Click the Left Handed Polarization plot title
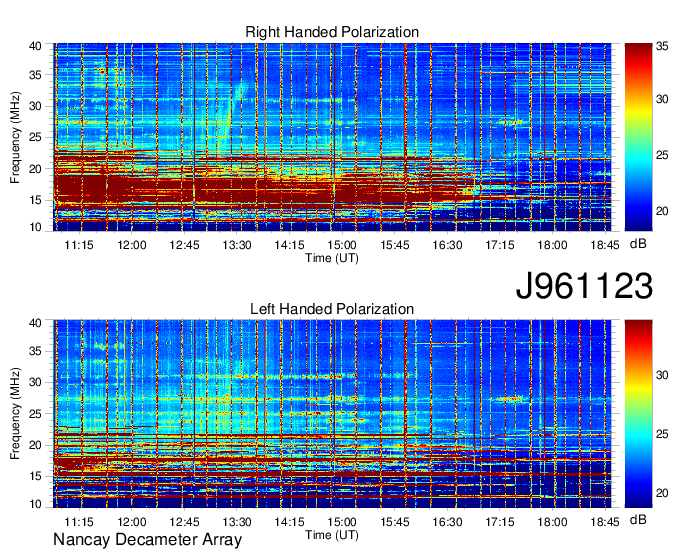The image size is (680, 552). 332,309
